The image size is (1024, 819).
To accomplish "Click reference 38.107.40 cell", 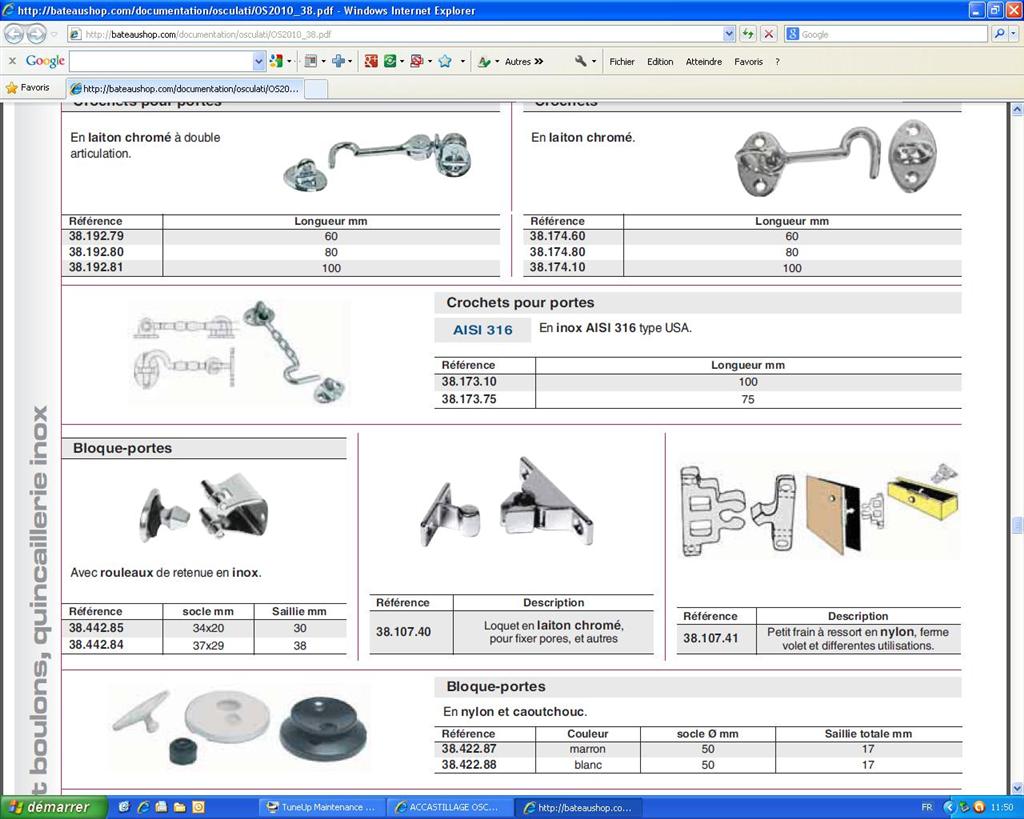I will pyautogui.click(x=404, y=632).
